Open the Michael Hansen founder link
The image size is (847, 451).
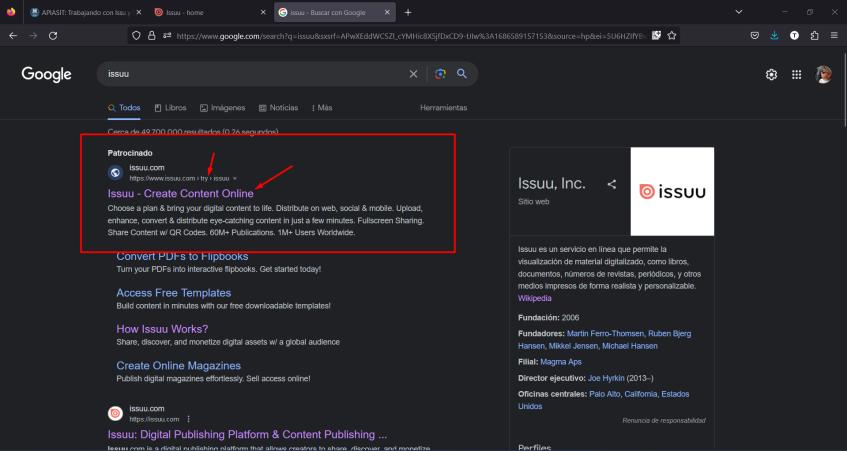629,346
